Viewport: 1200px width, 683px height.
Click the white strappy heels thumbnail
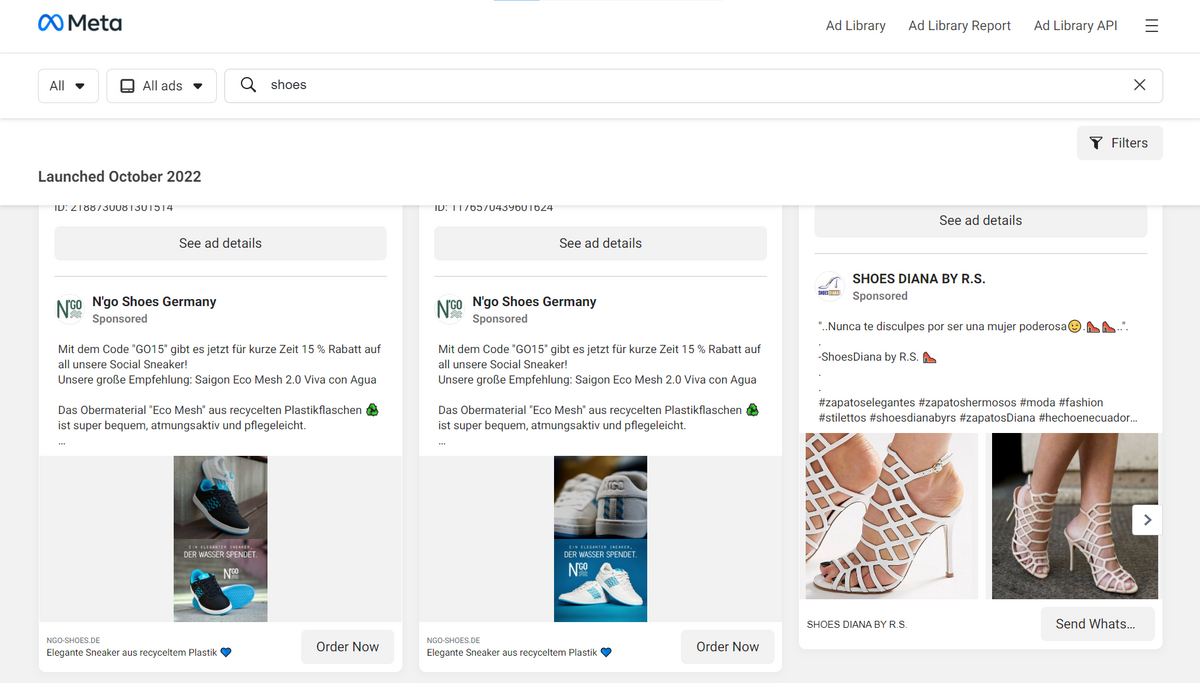click(x=890, y=516)
